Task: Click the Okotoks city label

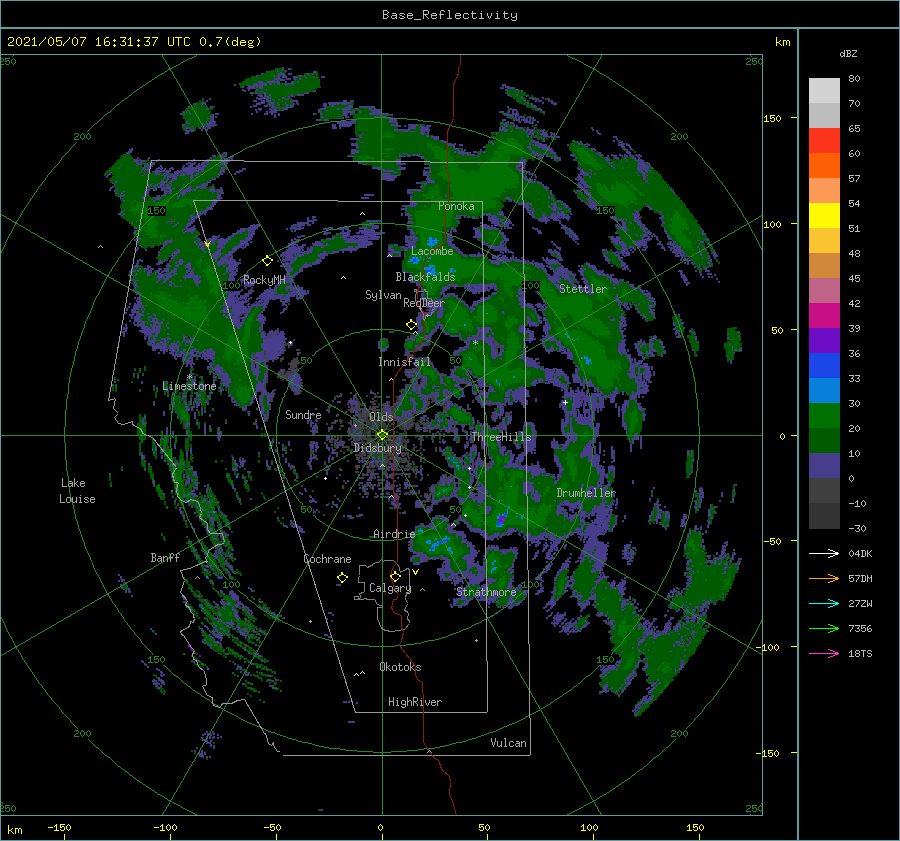Action: point(401,667)
